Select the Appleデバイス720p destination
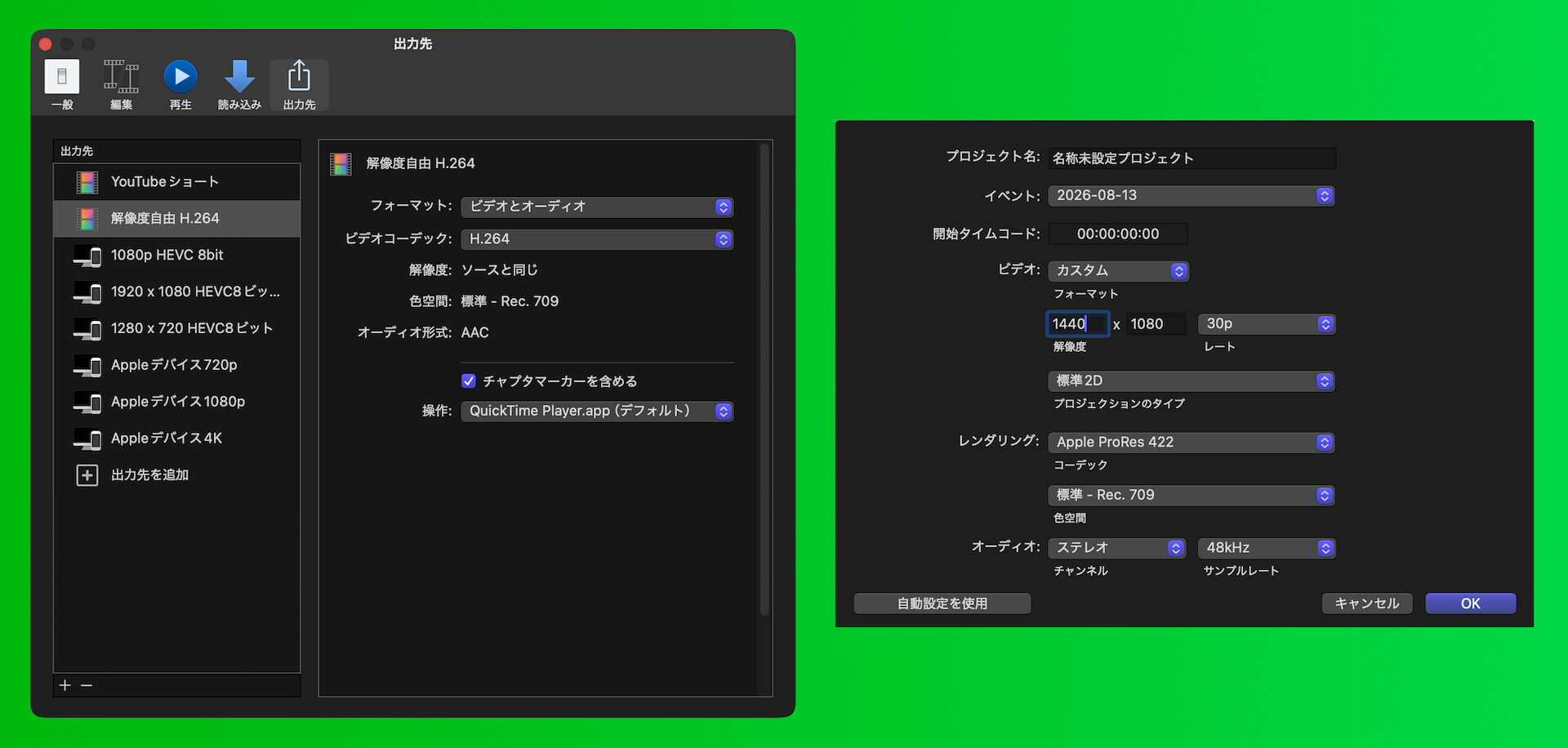Screen dimensions: 1568x748 tap(177, 365)
